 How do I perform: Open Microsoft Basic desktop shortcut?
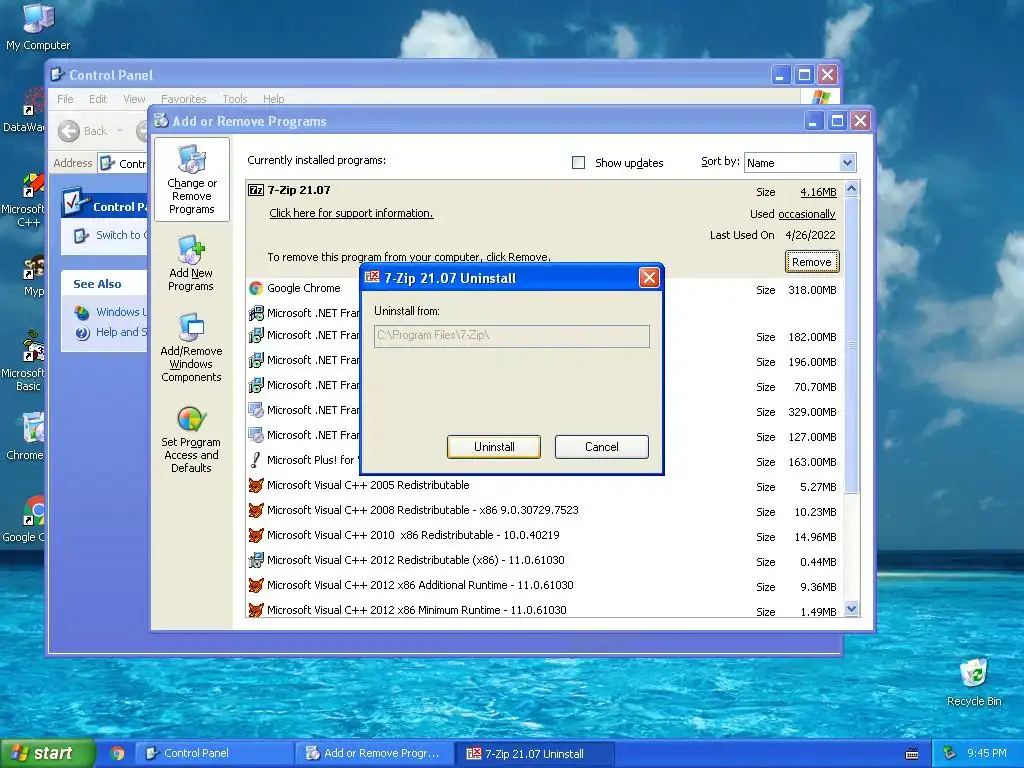click(24, 360)
